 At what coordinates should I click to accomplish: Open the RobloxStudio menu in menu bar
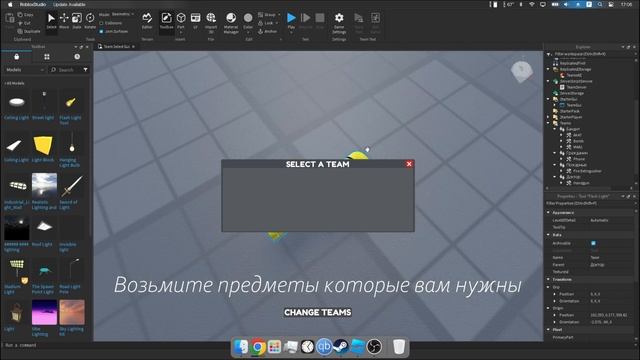point(33,4)
